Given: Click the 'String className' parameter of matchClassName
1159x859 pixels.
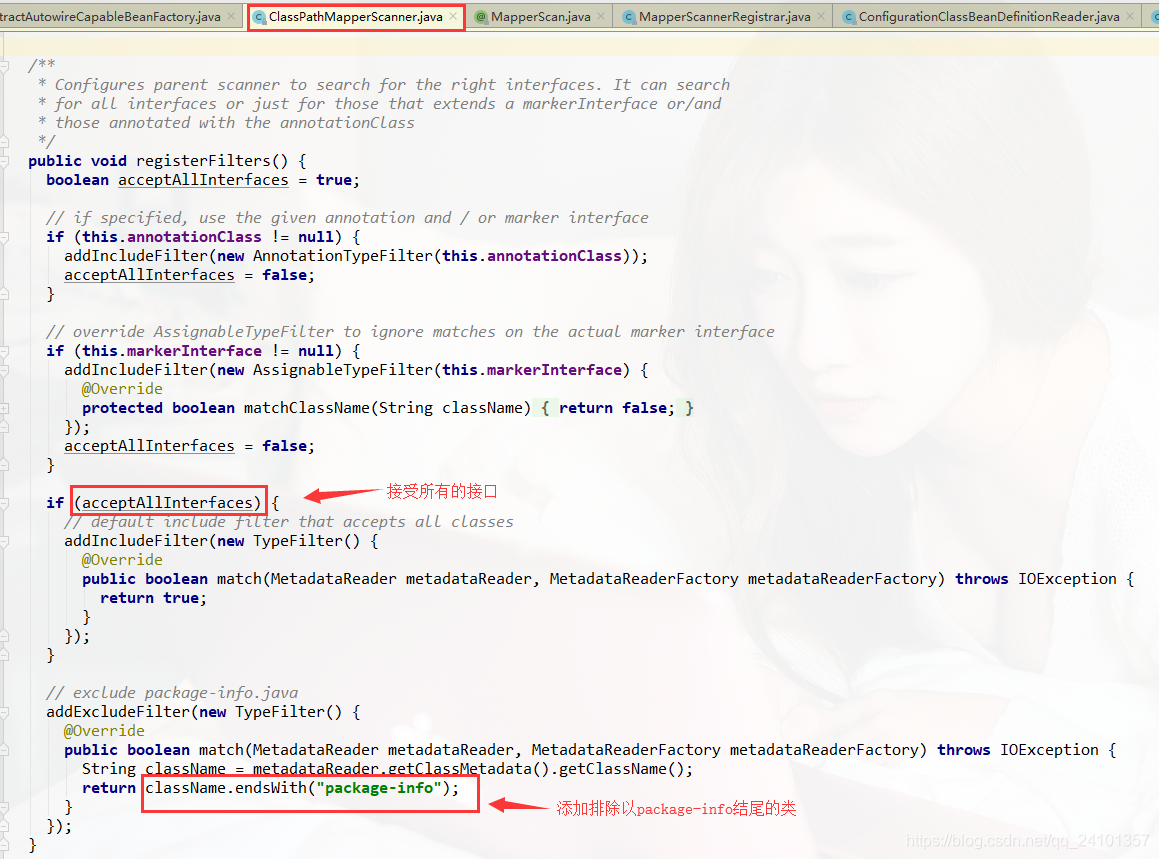Looking at the screenshot, I should point(450,408).
